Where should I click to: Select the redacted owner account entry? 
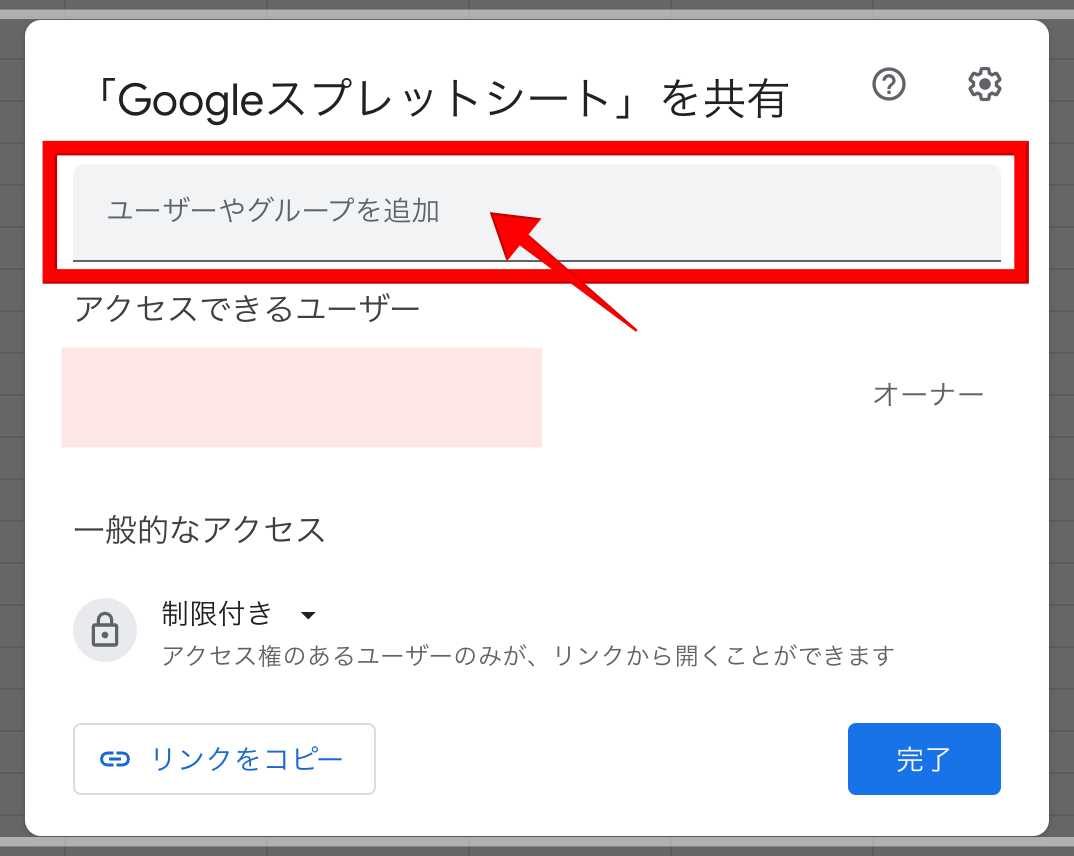(x=301, y=397)
